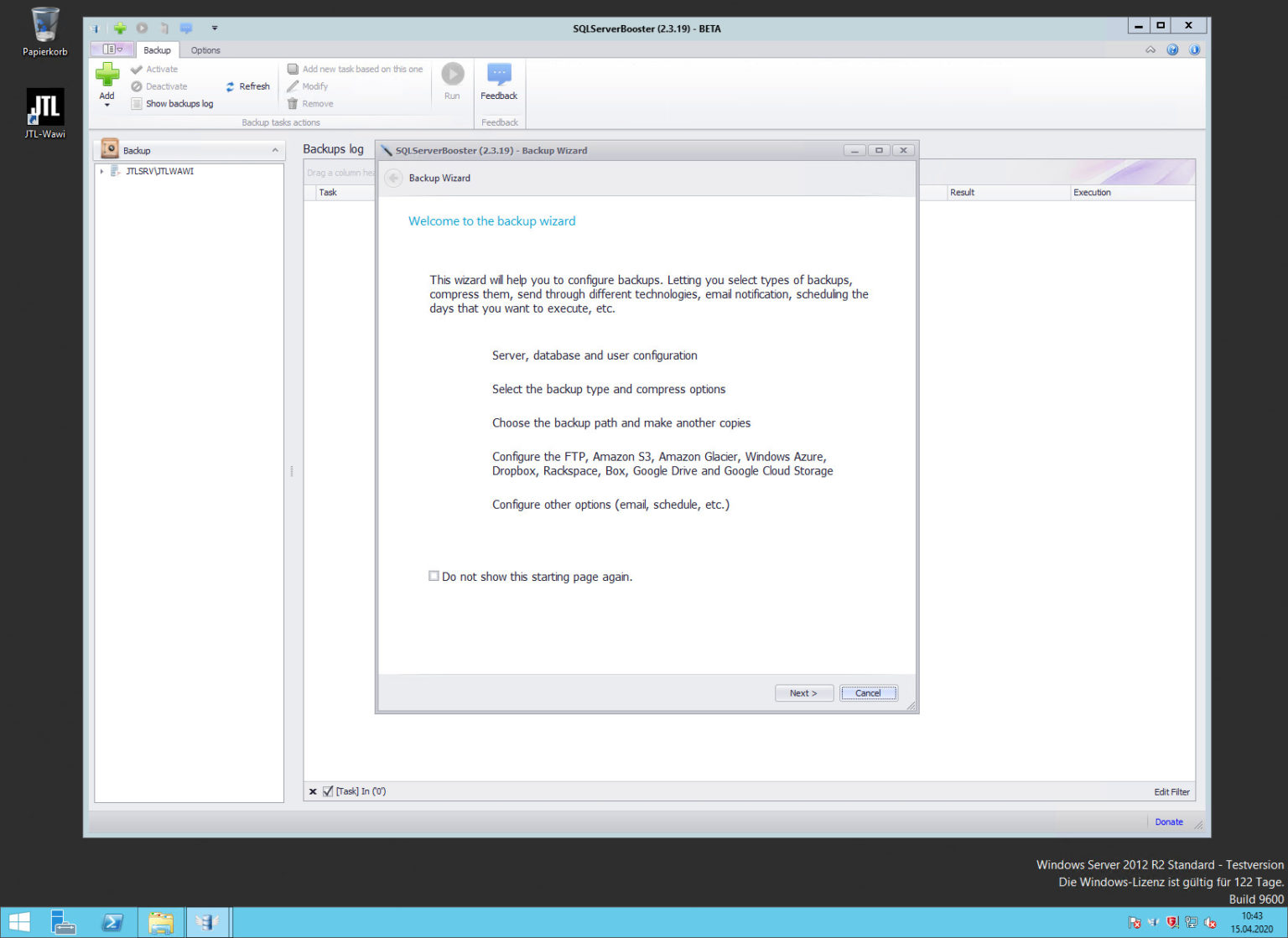Screen dimensions: 1288x938
Task: Expand the JTLSRV\JTLWAWI tree node
Action: pyautogui.click(x=101, y=171)
